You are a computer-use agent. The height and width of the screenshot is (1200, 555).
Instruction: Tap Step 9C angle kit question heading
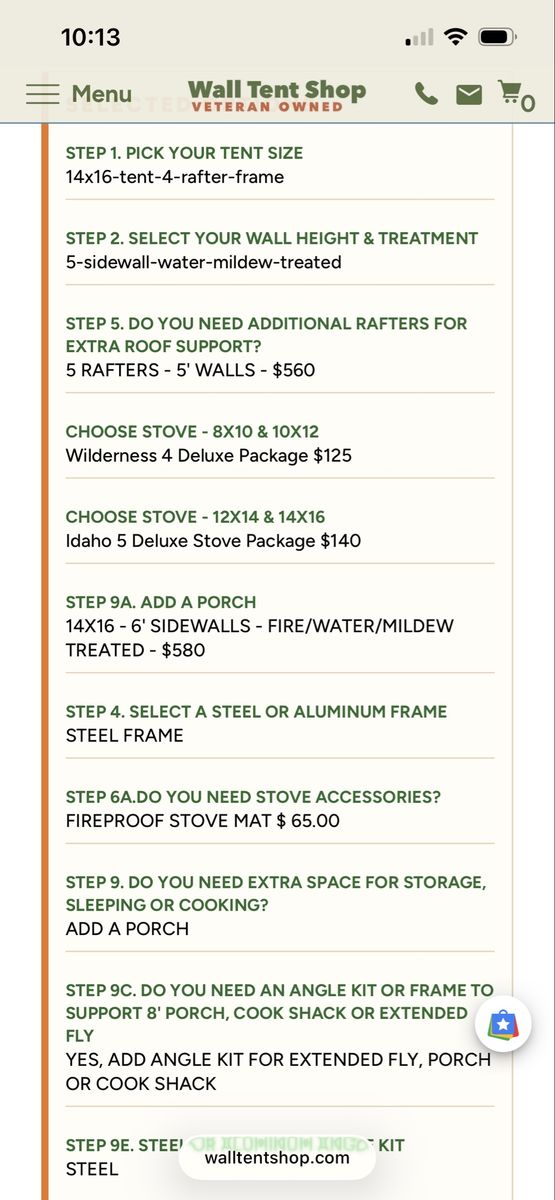[280, 1013]
